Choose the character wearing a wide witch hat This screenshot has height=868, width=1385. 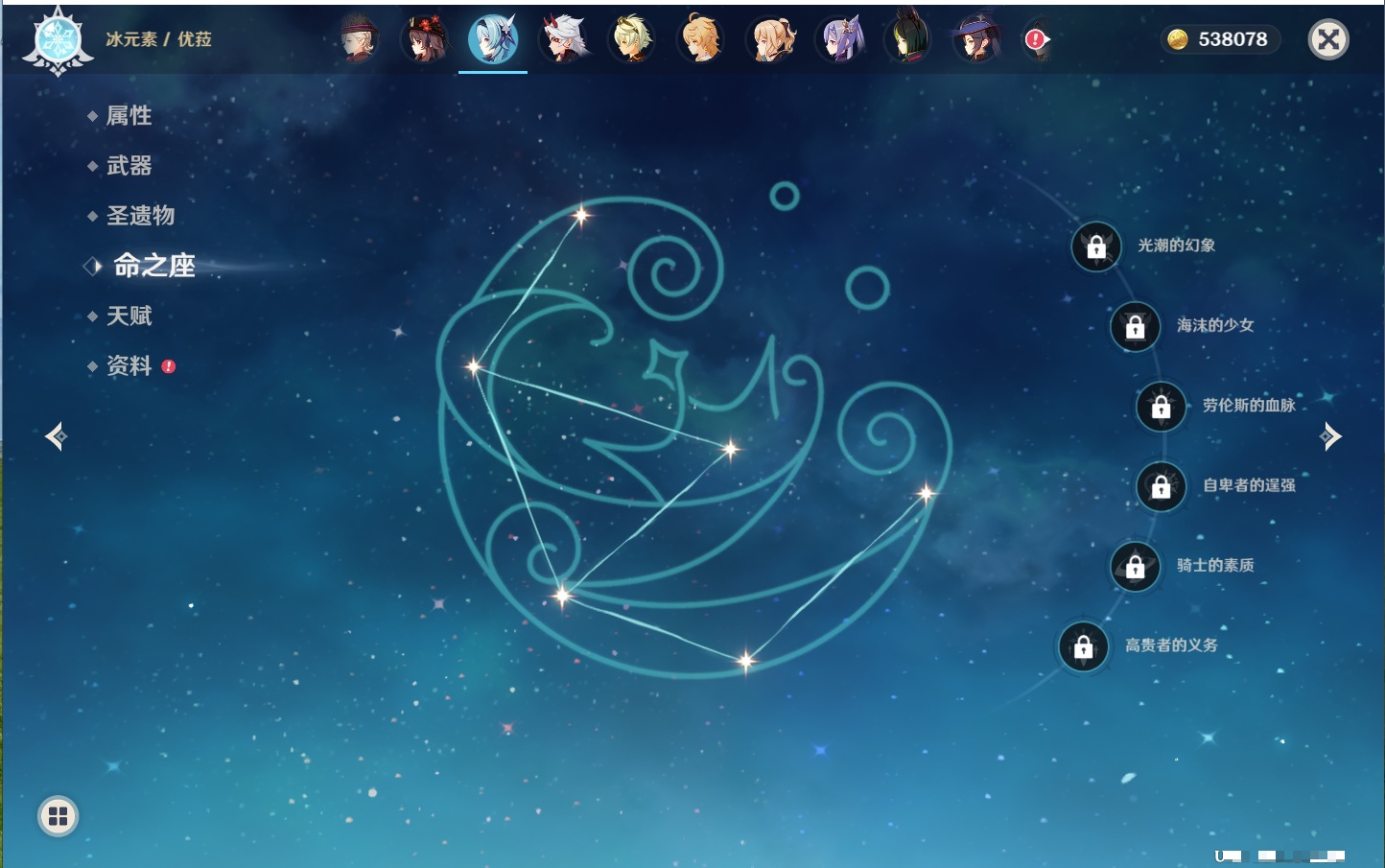click(x=976, y=39)
